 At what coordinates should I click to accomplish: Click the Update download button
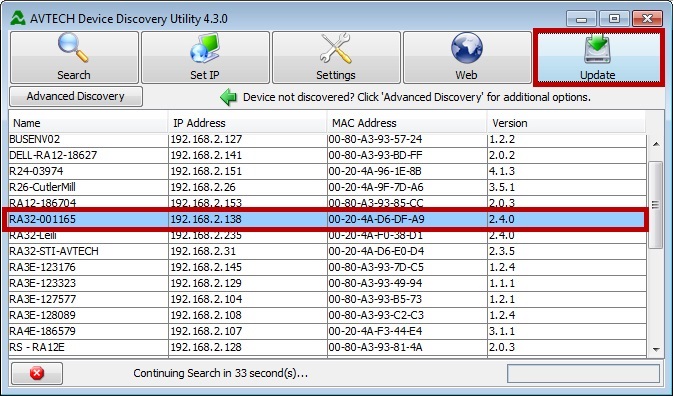[598, 57]
